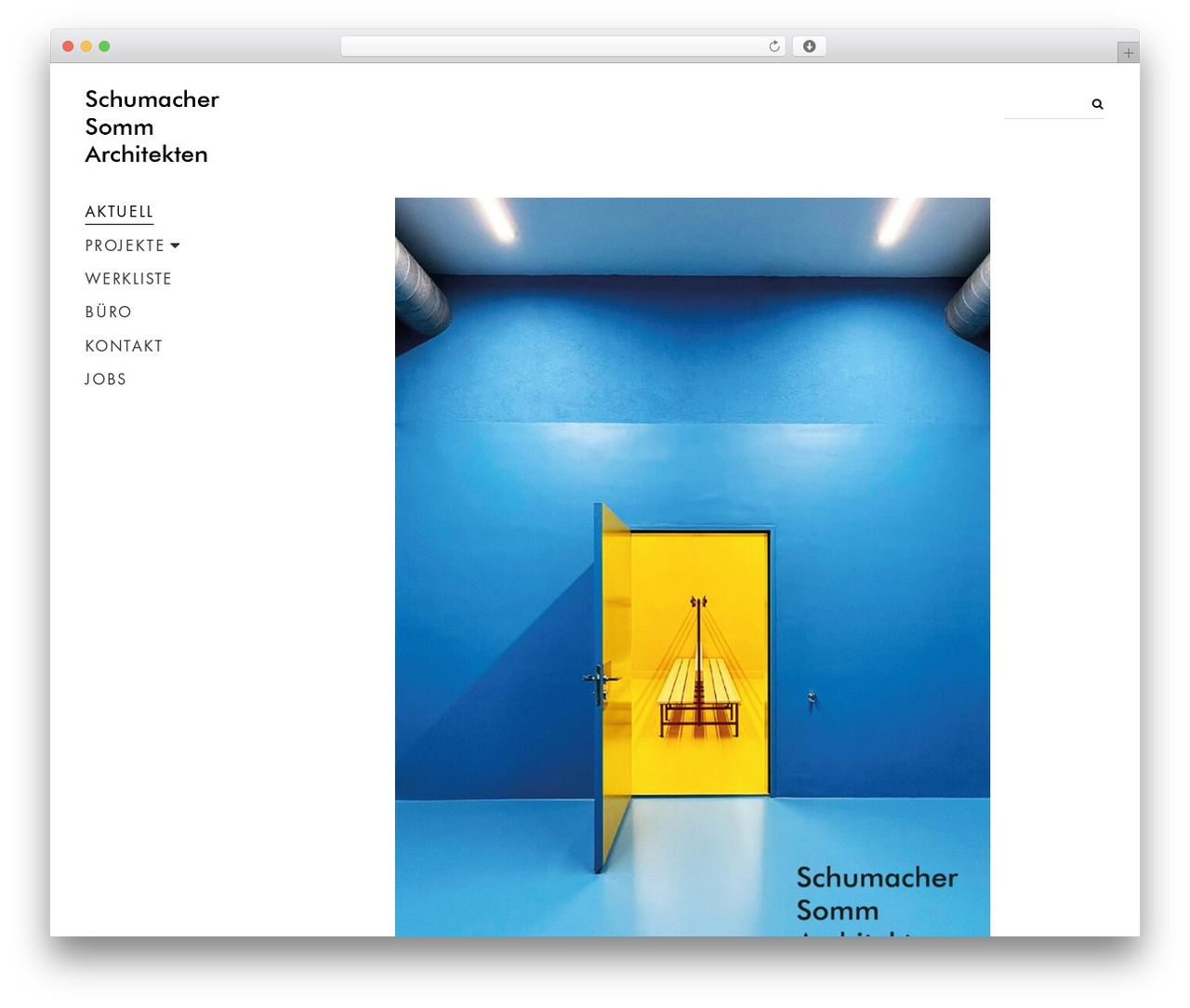The width and height of the screenshot is (1190, 1008).
Task: Open the blue room featured image
Action: tap(693, 566)
